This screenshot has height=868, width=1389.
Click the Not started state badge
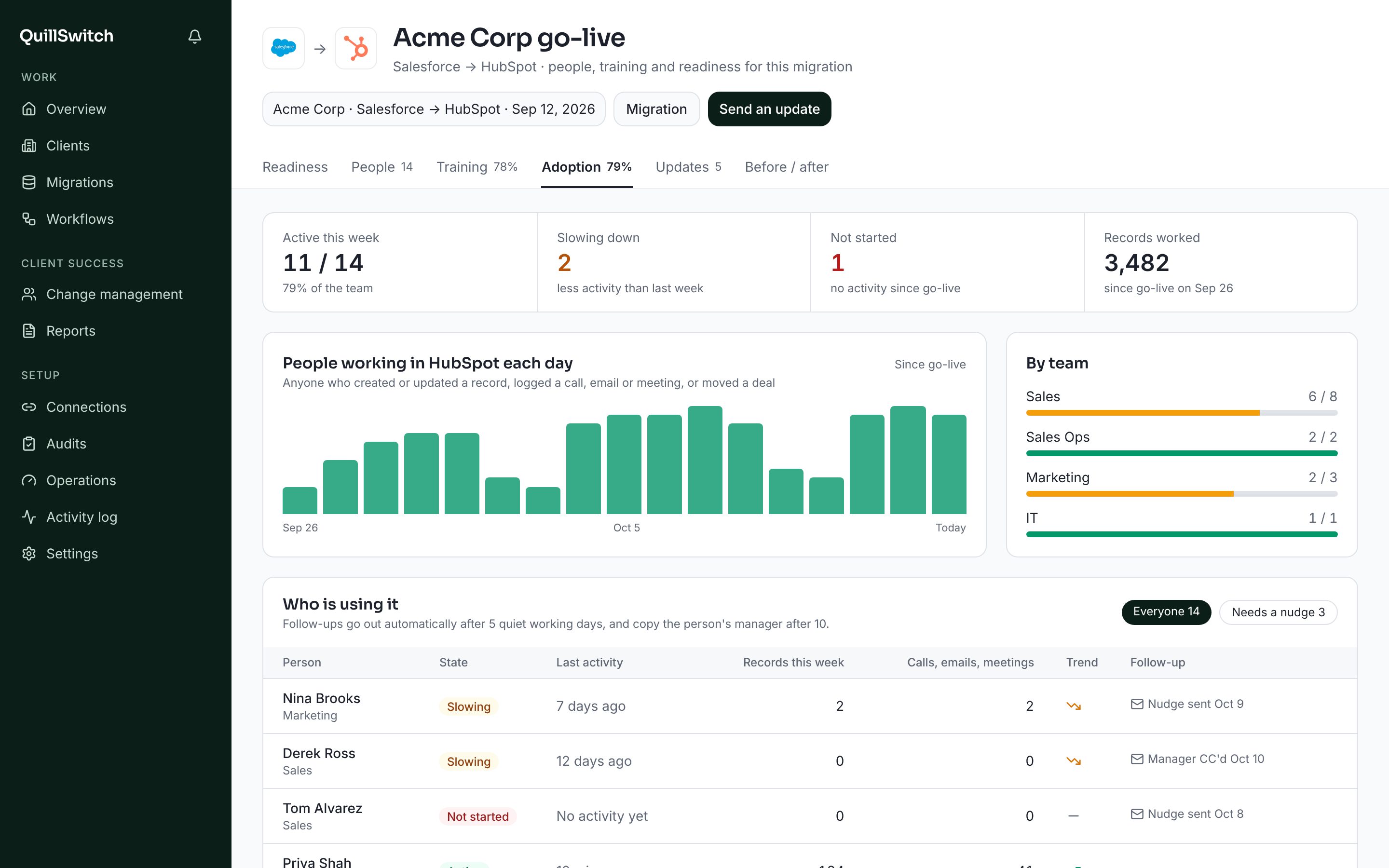point(477,816)
